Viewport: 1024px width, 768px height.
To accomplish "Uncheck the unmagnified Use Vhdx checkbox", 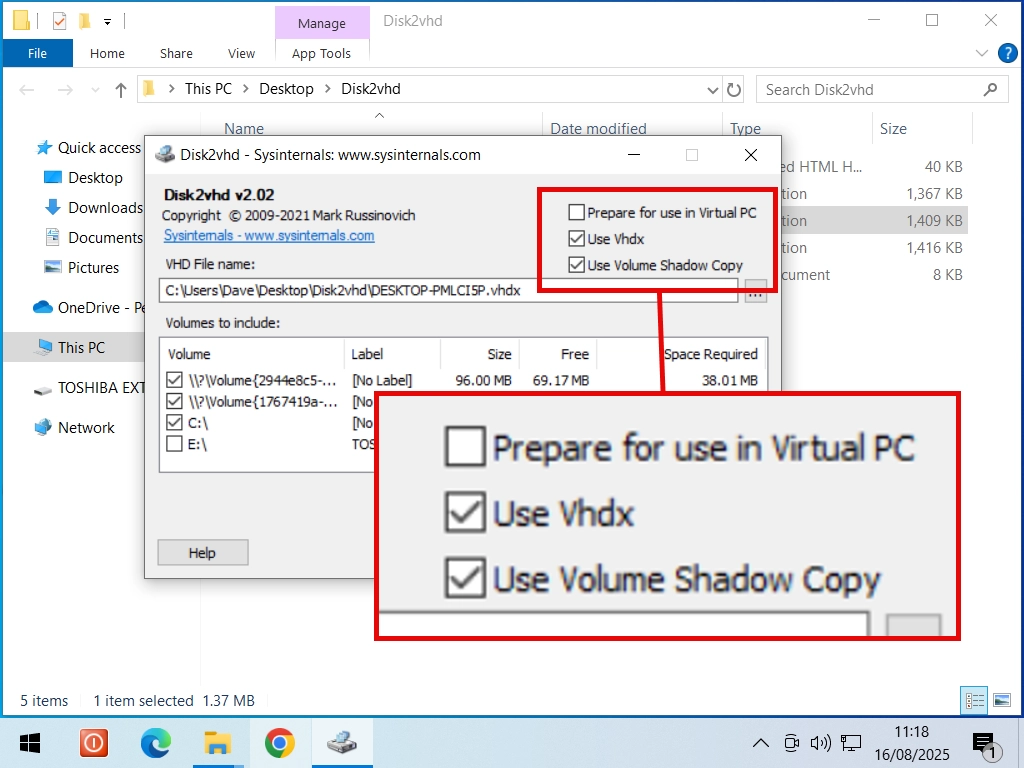I will coord(576,238).
